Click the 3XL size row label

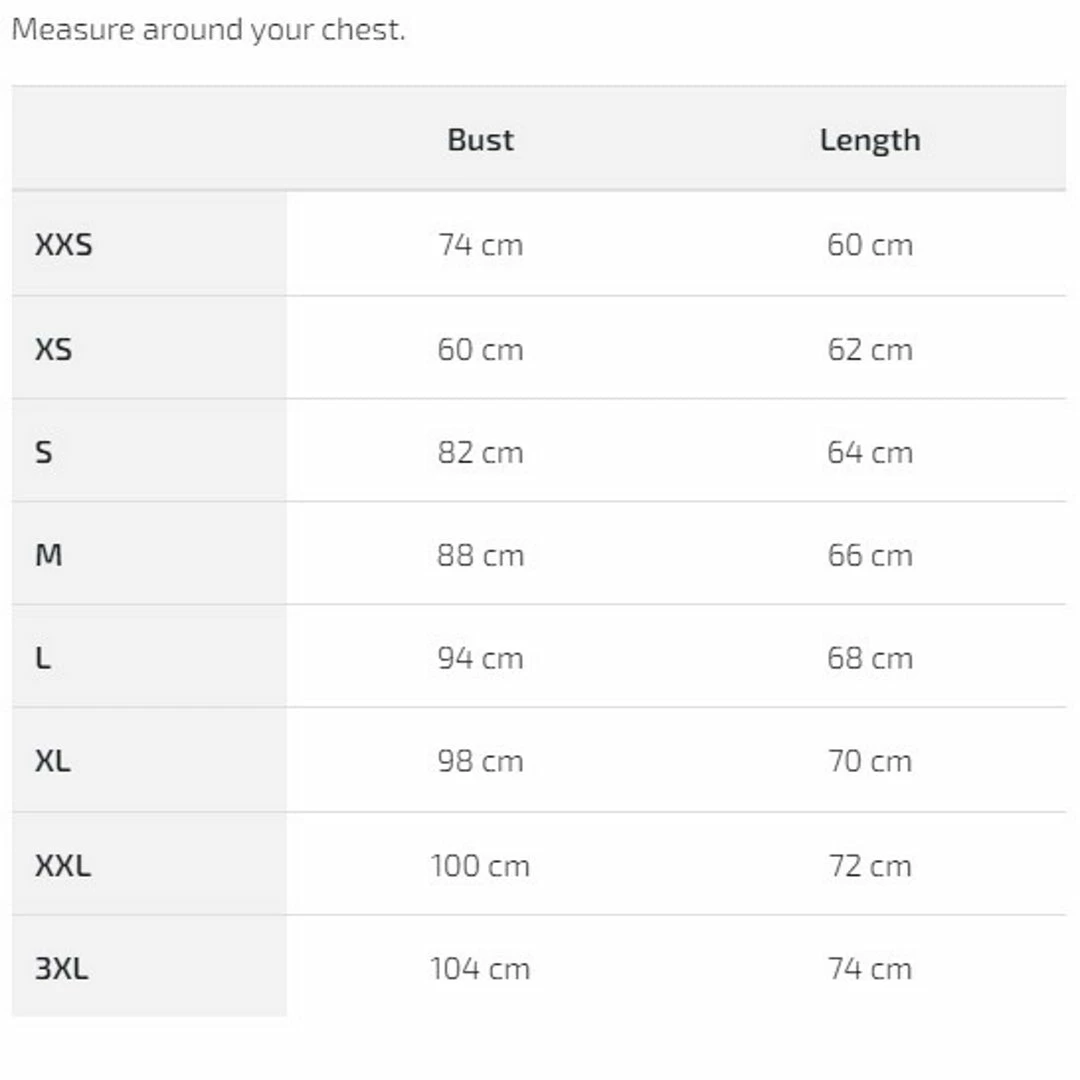(x=62, y=968)
